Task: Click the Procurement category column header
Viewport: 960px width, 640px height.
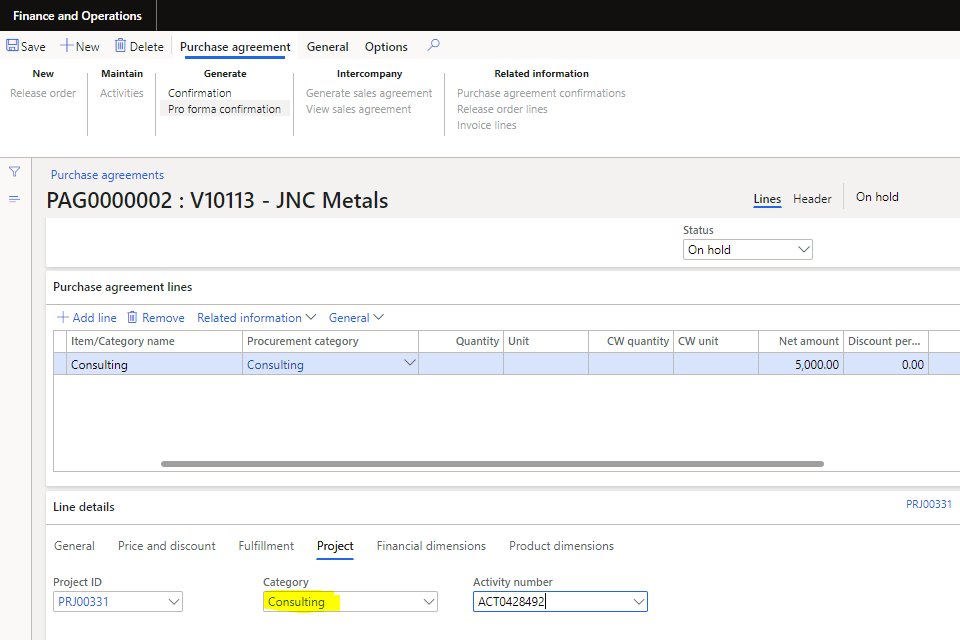Action: point(331,341)
